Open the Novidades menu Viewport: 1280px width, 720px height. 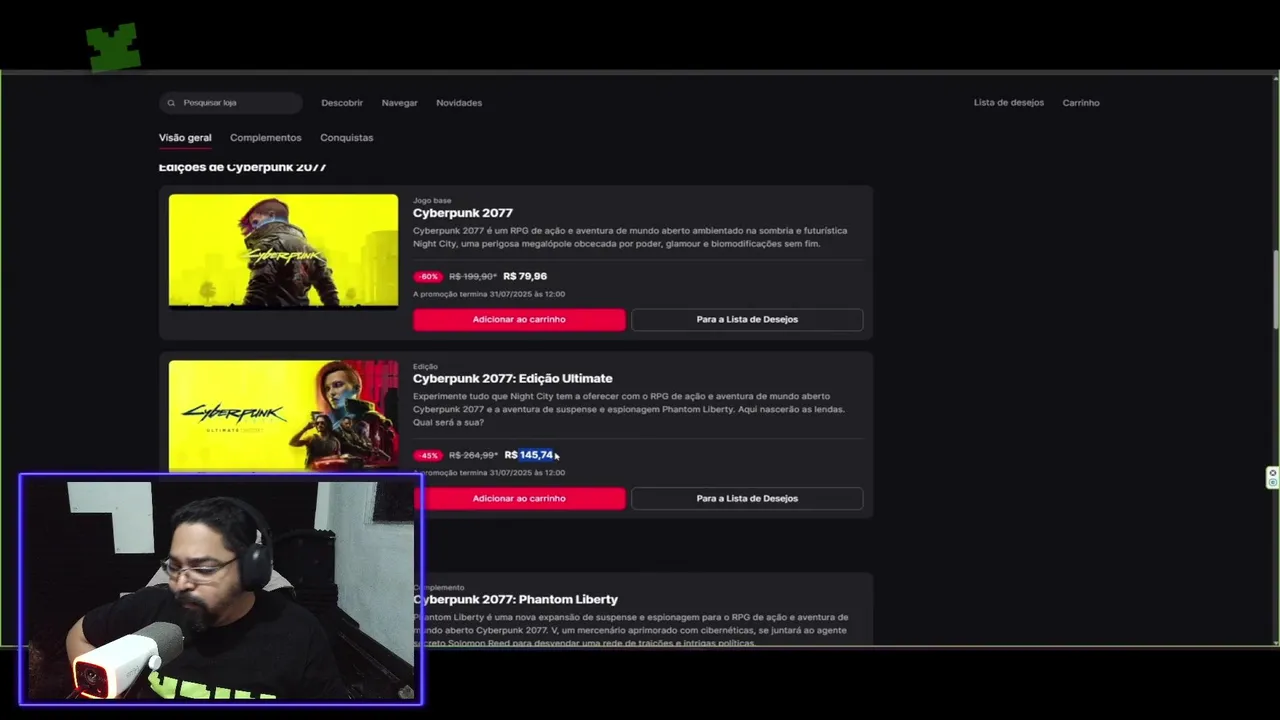coord(459,103)
